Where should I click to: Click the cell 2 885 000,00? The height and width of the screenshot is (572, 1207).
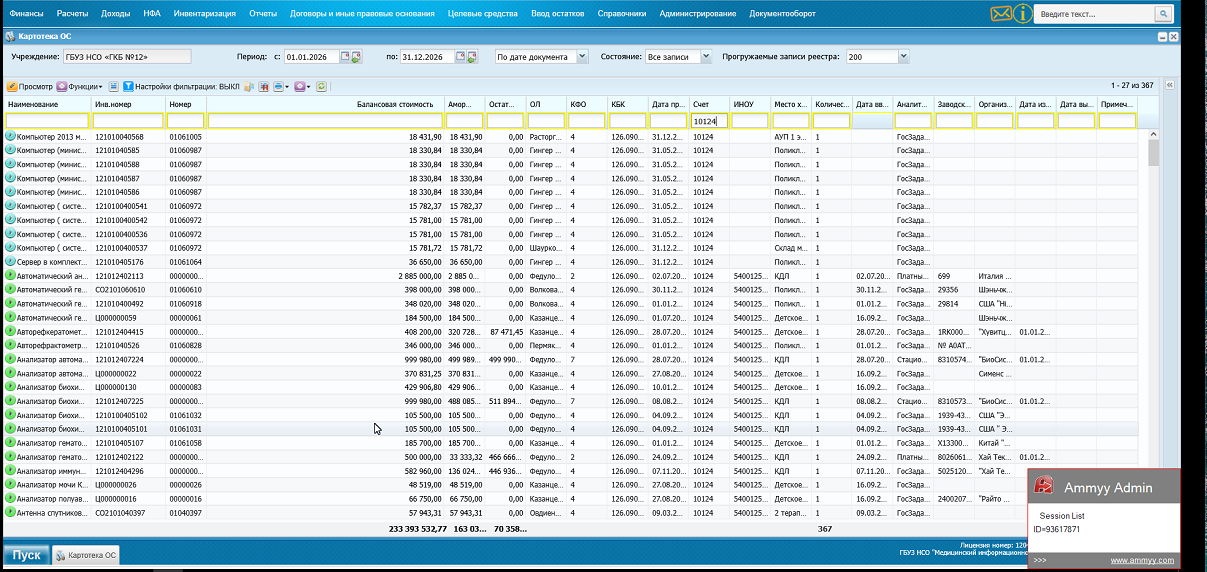point(420,275)
